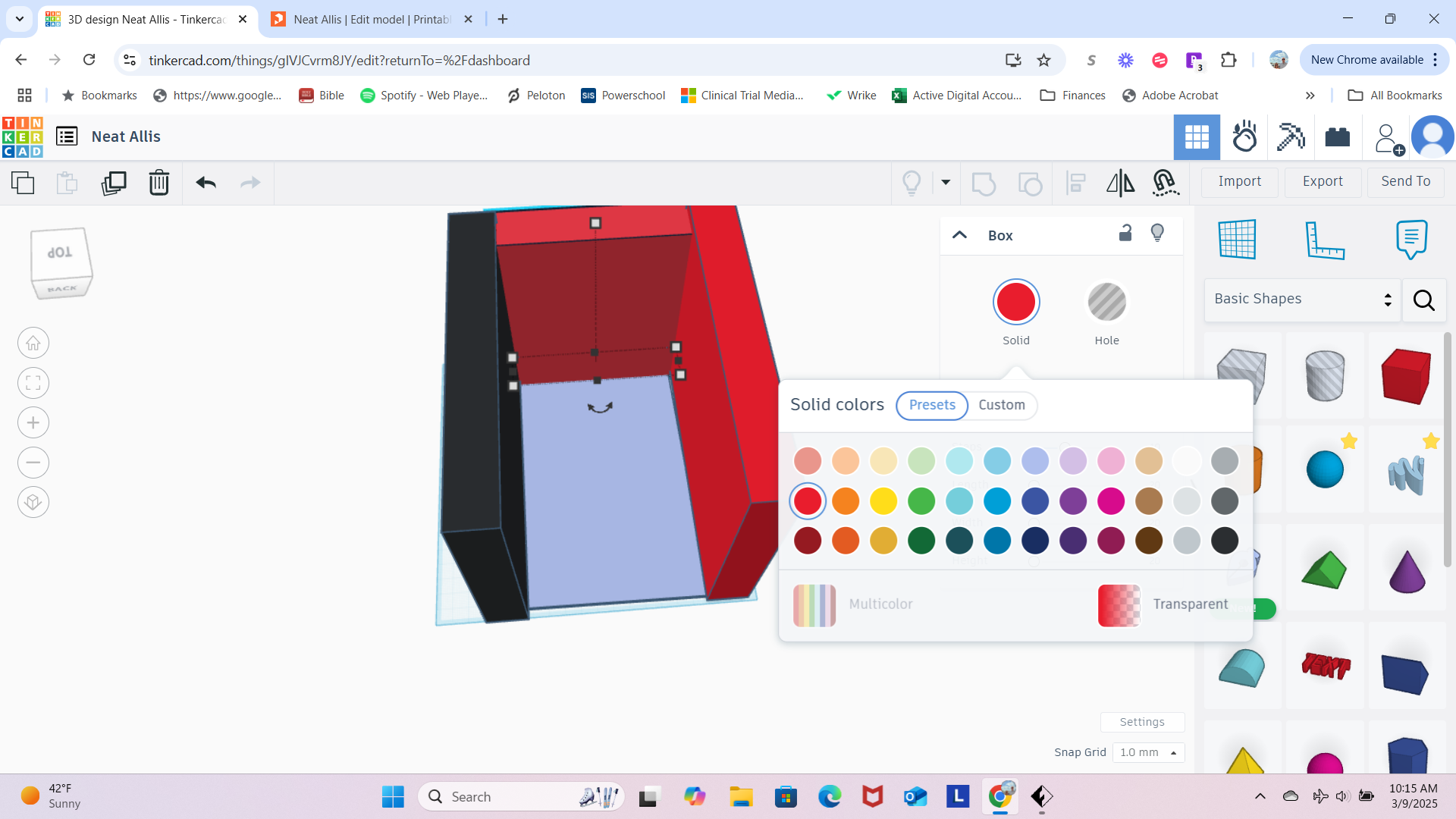
Task: Select the Solid shape mode
Action: coord(1016,303)
